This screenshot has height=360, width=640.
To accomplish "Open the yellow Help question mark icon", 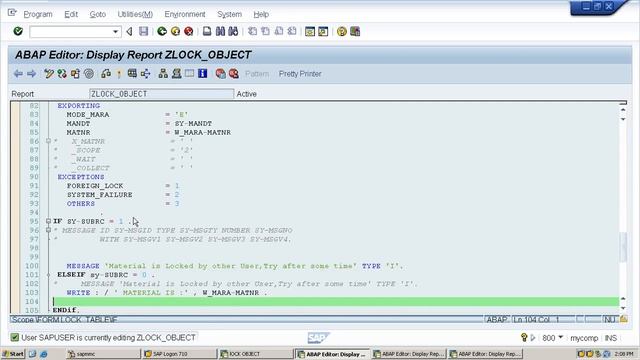I will point(342,31).
